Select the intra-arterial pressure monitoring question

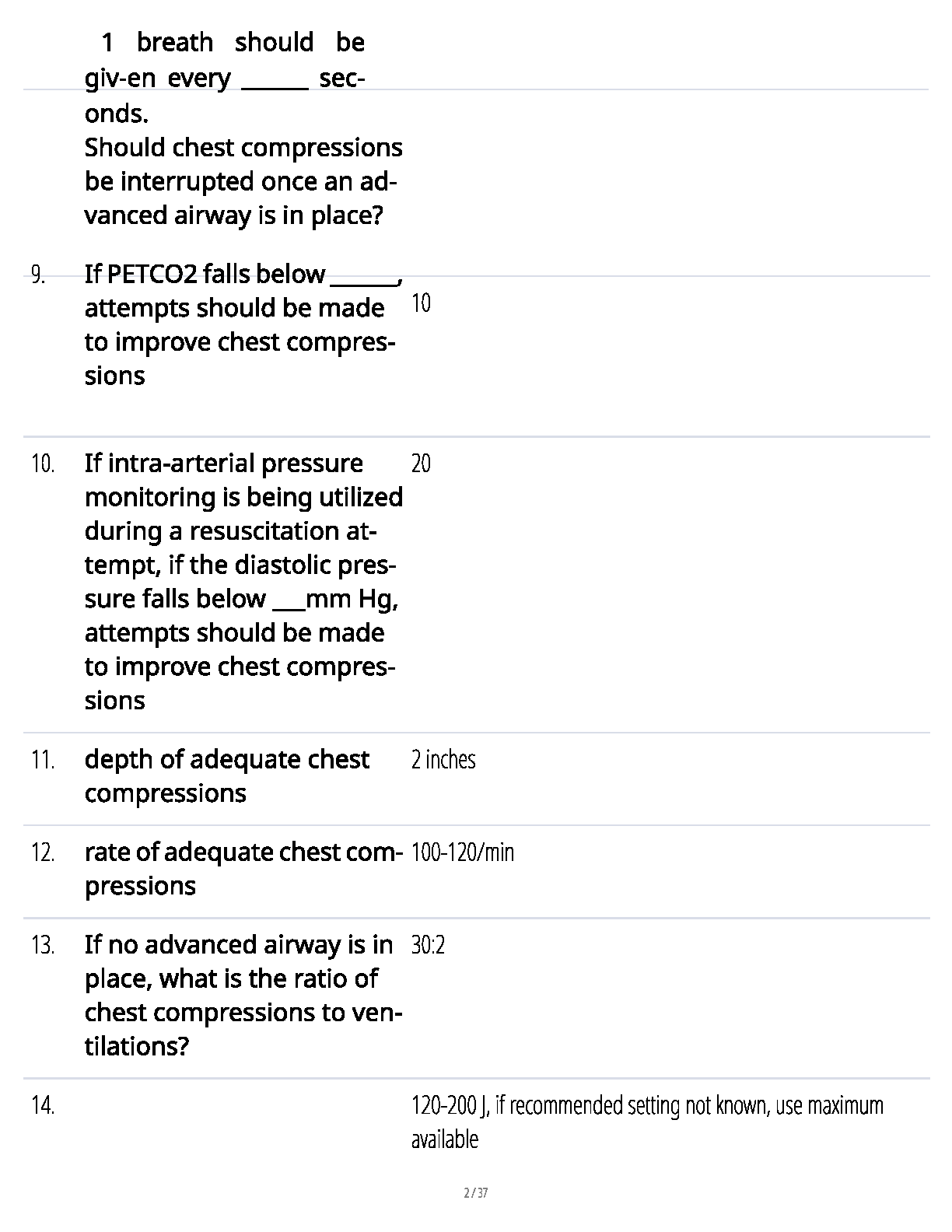(x=243, y=581)
